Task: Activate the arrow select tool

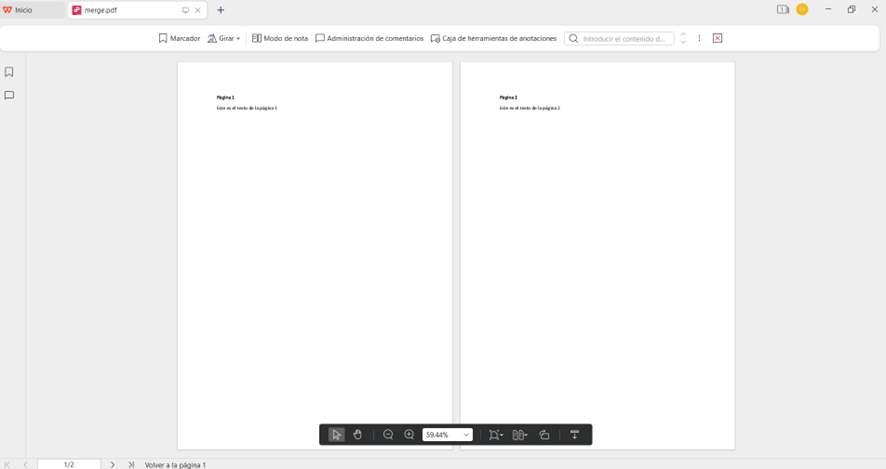Action: coord(336,435)
